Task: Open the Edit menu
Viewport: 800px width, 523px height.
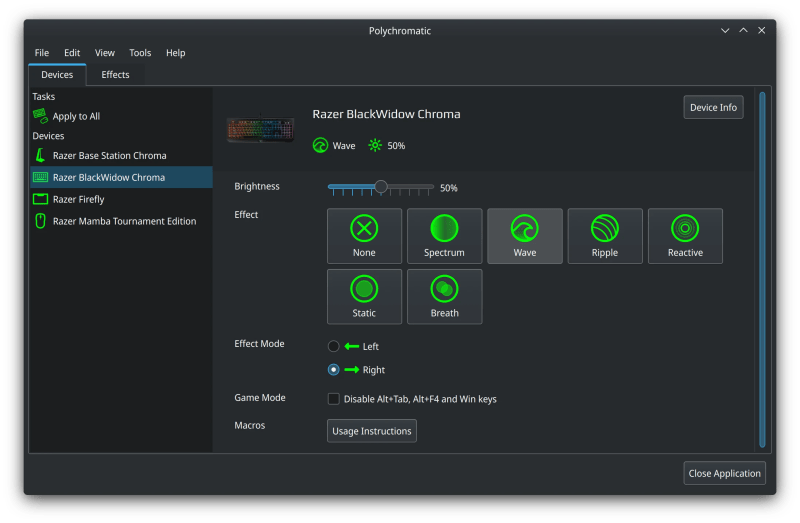Action: pos(72,53)
